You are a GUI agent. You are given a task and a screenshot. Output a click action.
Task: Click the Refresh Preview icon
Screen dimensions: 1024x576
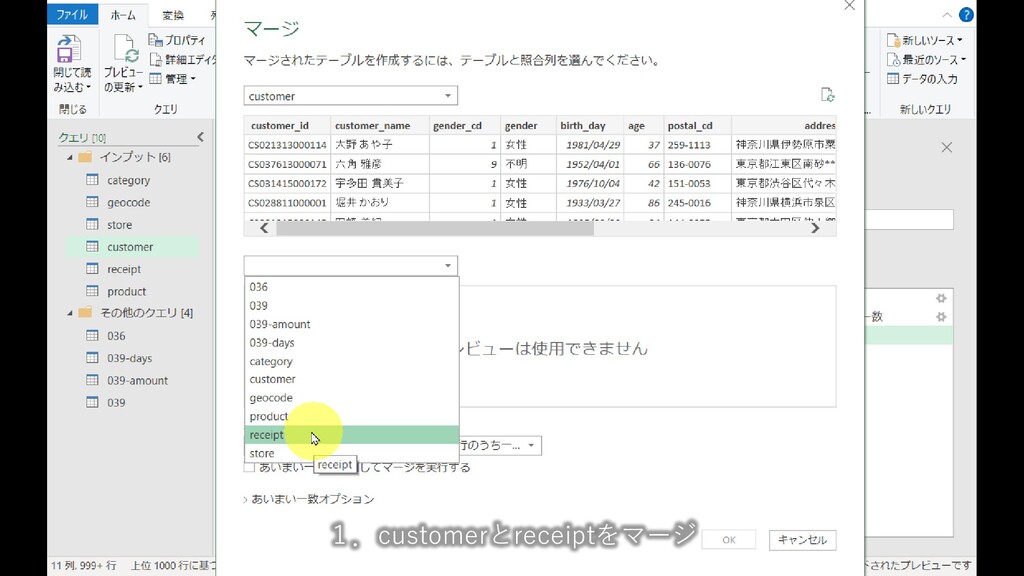pyautogui.click(x=125, y=50)
